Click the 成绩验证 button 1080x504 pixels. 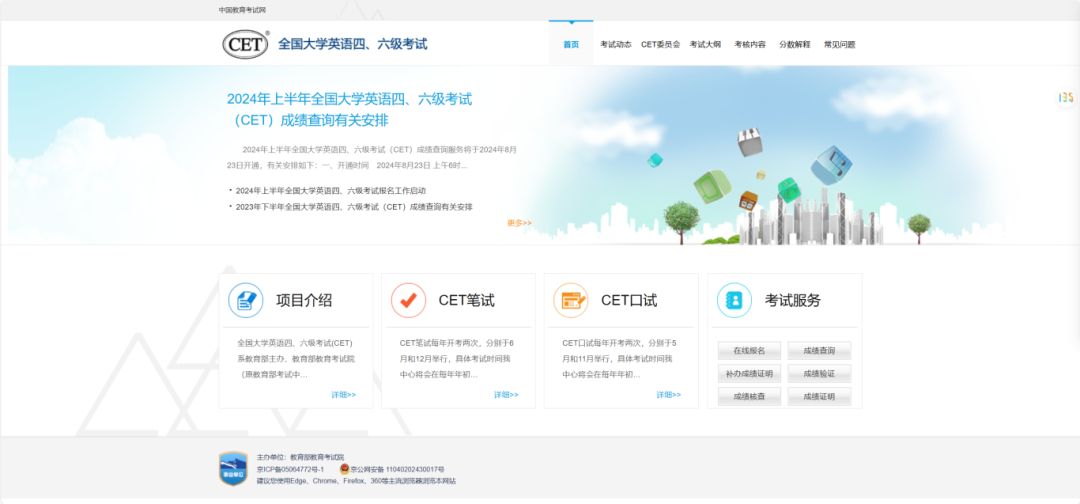pos(819,374)
